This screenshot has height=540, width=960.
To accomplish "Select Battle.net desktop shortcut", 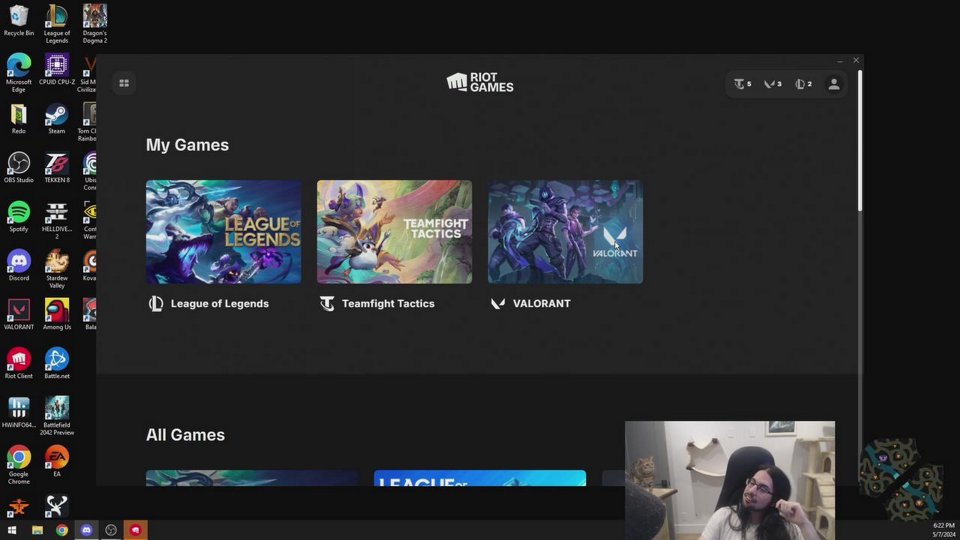I will 57,364.
